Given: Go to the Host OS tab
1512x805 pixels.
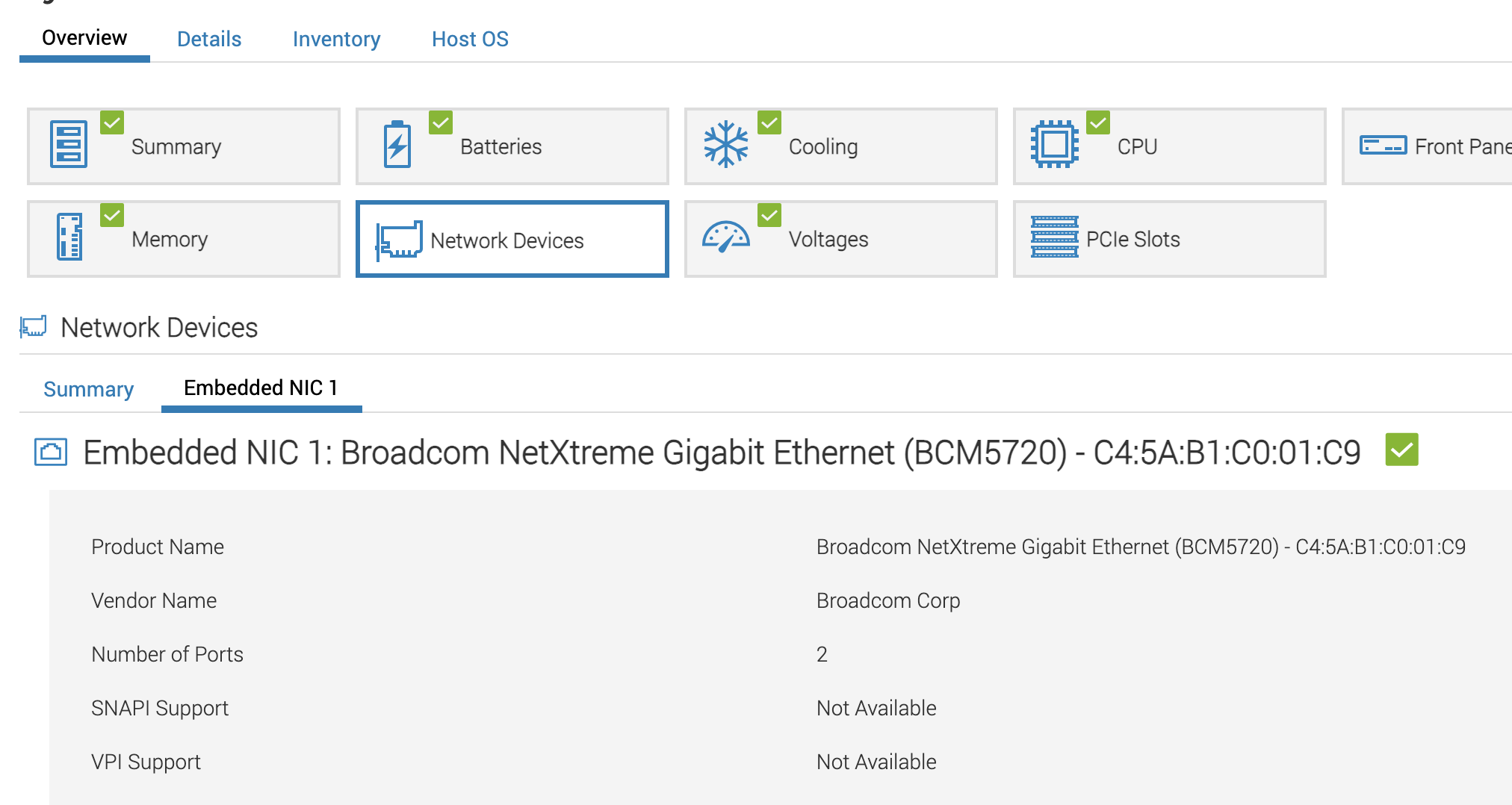Looking at the screenshot, I should [x=470, y=39].
